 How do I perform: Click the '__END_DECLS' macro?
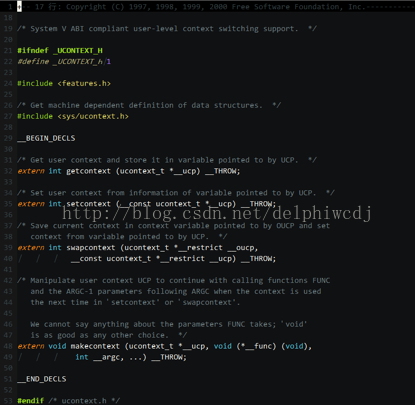coord(42,379)
